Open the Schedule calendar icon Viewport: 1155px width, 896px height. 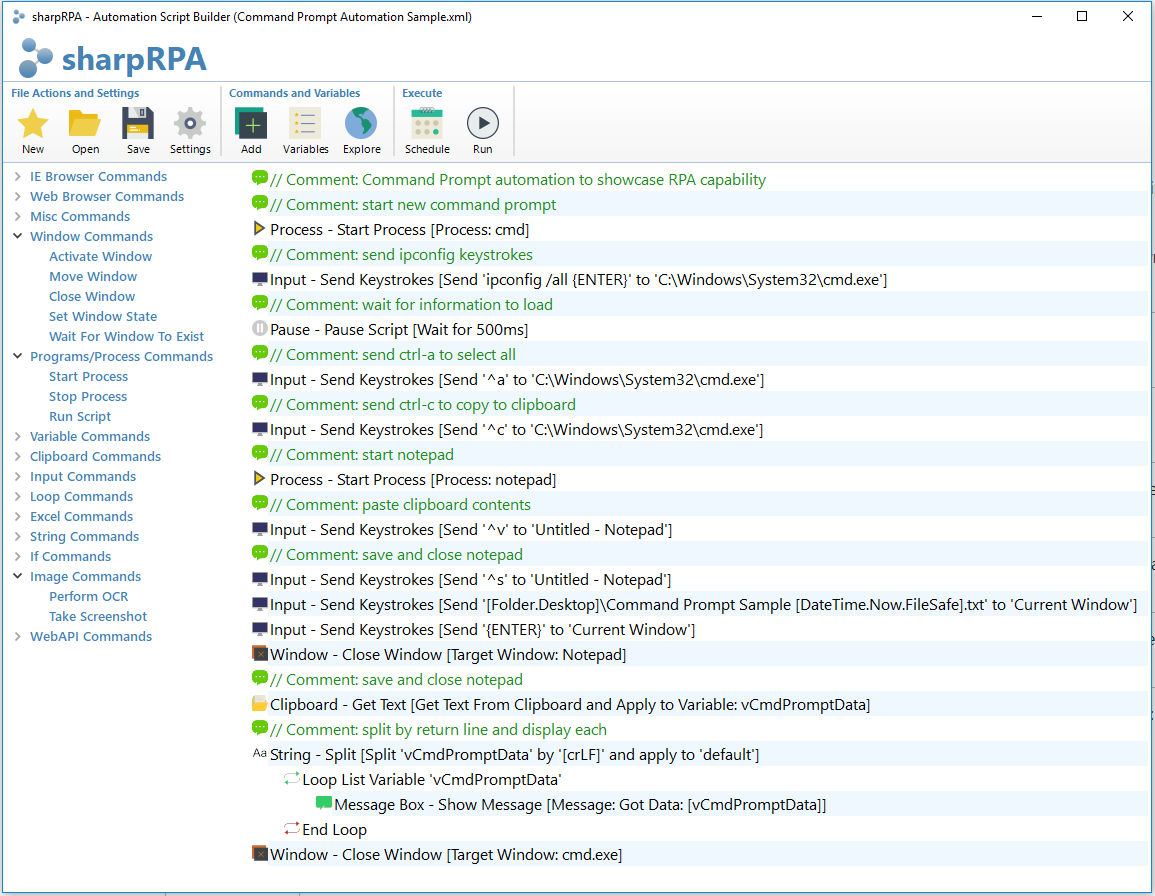(x=426, y=124)
